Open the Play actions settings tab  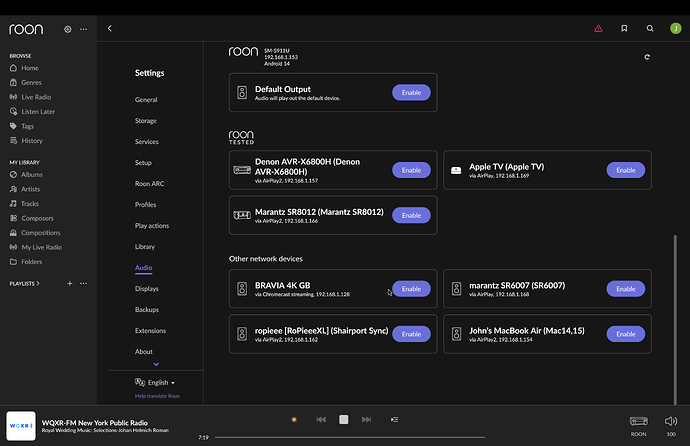pos(152,226)
